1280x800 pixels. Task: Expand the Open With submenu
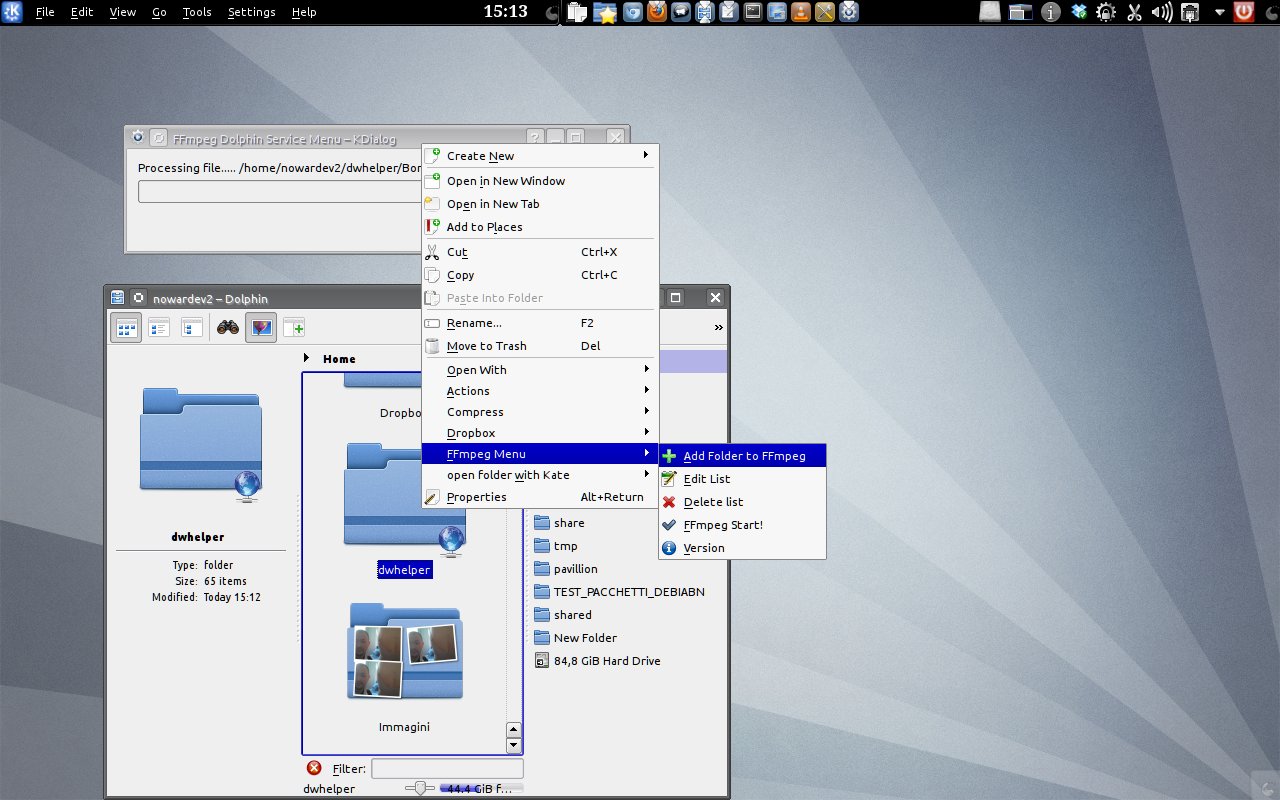coord(540,370)
